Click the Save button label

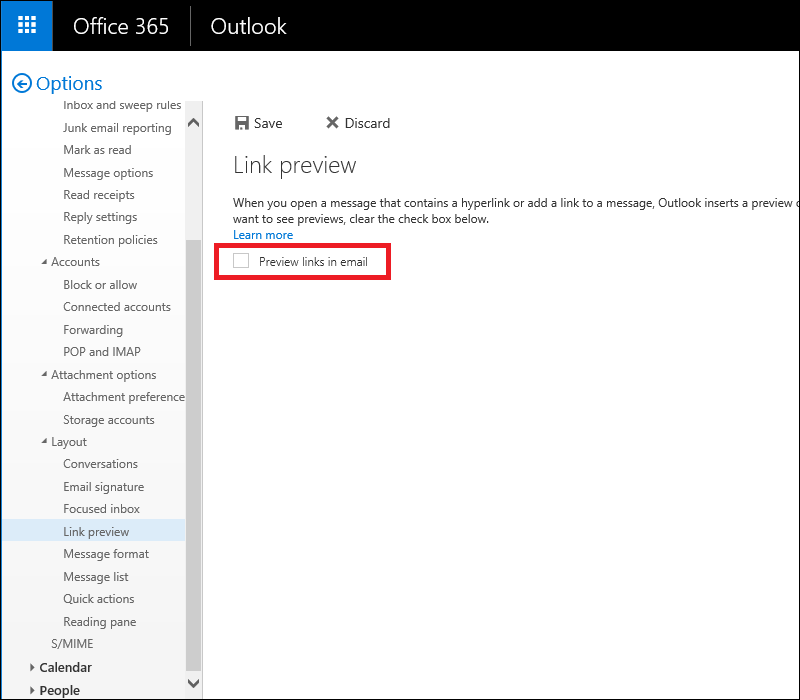268,123
